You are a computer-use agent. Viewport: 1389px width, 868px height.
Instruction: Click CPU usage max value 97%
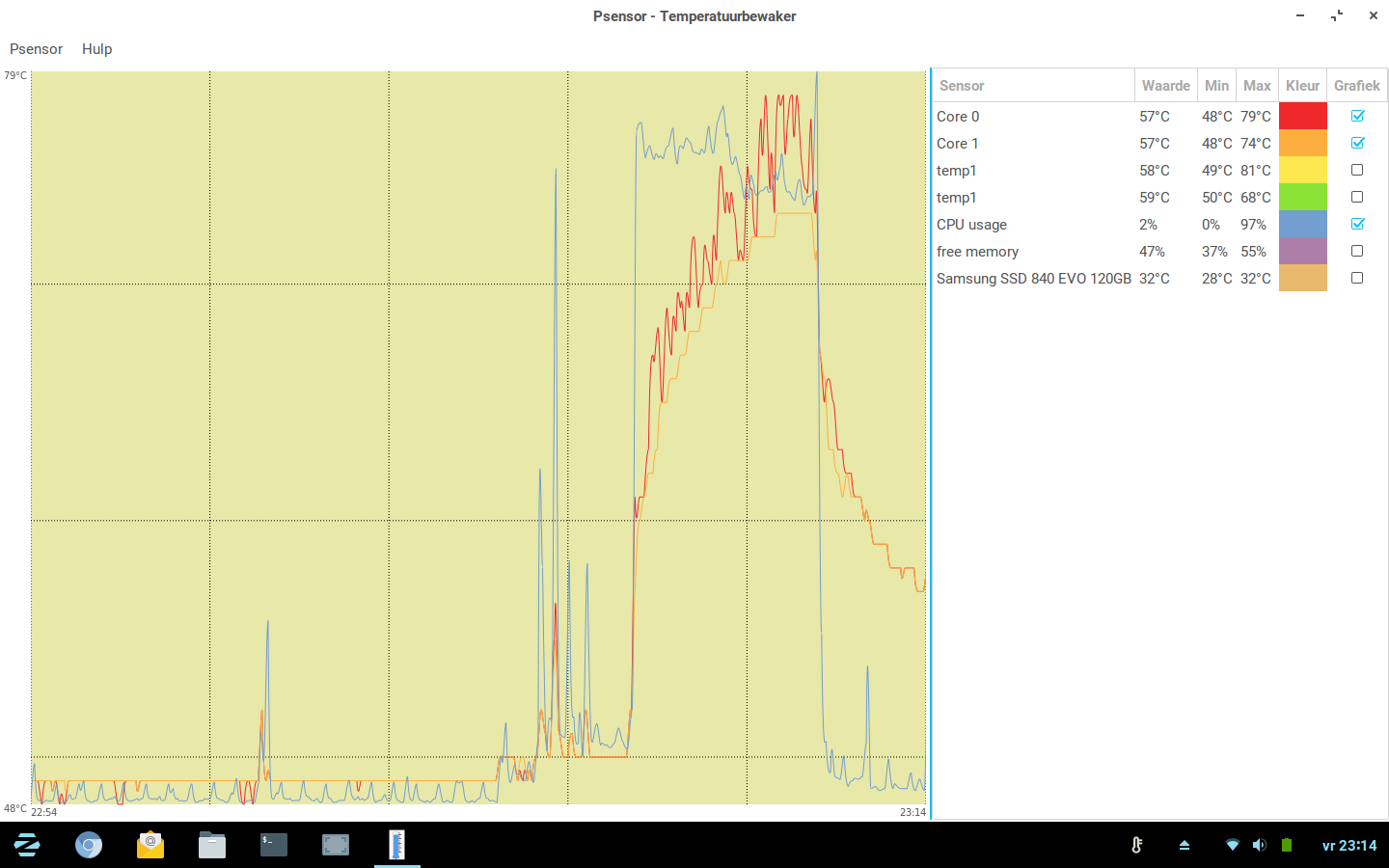pyautogui.click(x=1253, y=225)
